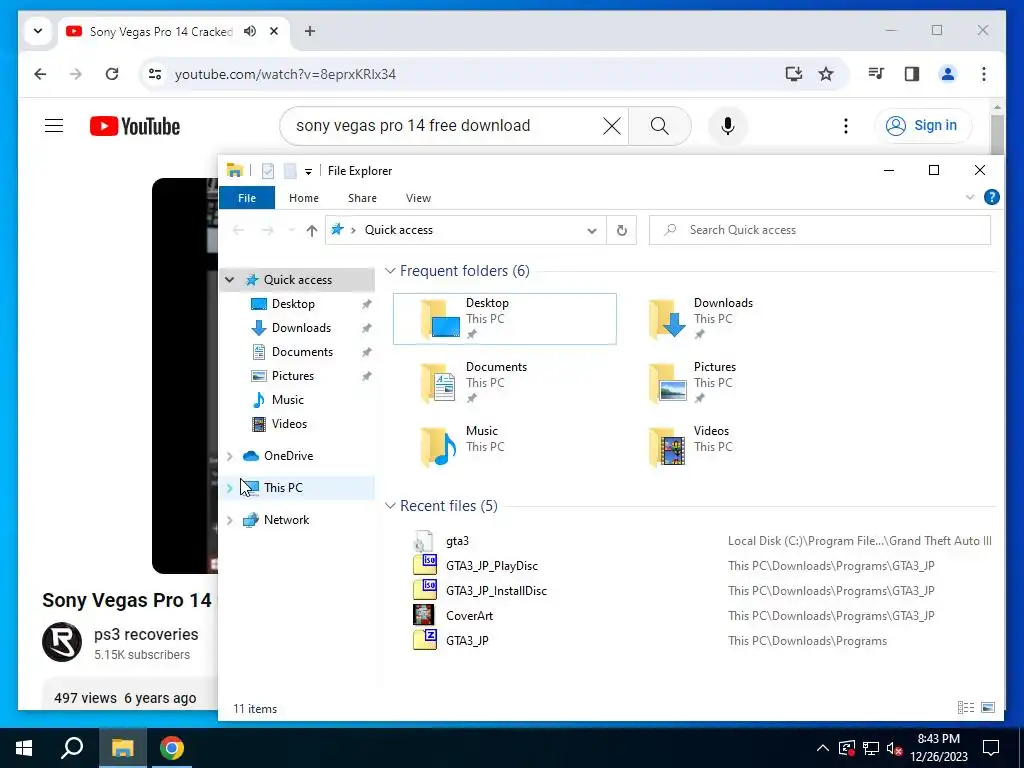The height and width of the screenshot is (768, 1024).
Task: Open Chrome three-dot menu
Action: point(984,74)
